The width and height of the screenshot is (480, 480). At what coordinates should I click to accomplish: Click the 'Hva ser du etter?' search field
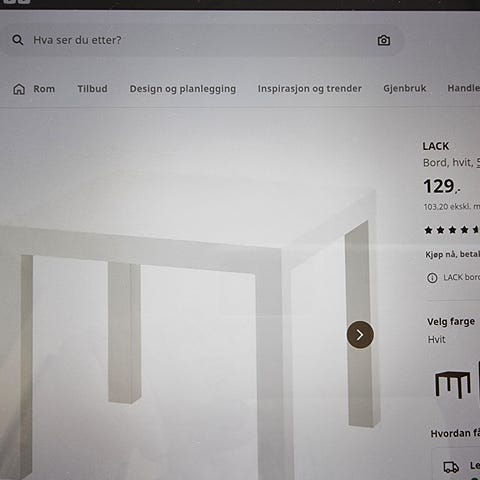coord(202,40)
